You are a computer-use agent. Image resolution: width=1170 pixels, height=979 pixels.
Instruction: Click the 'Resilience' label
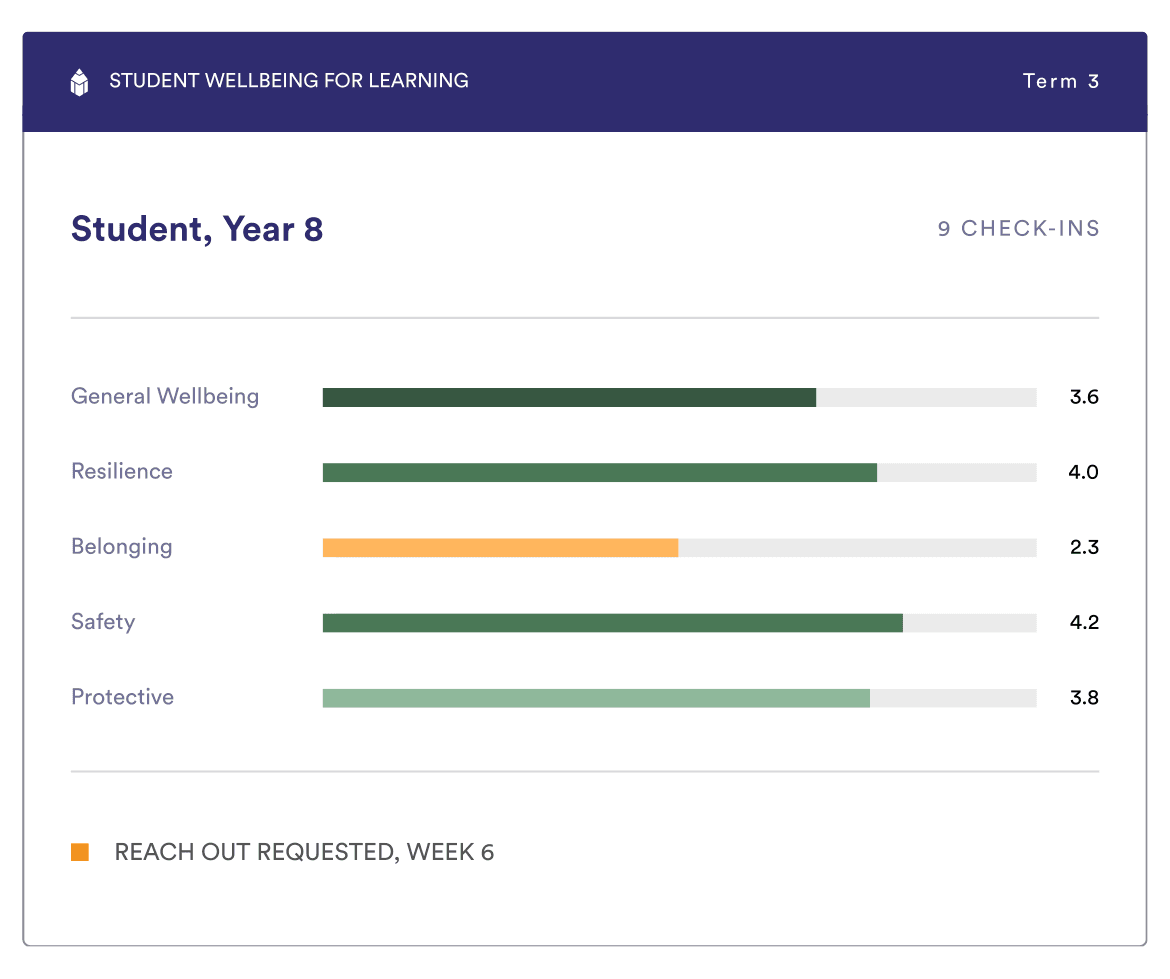pos(122,471)
